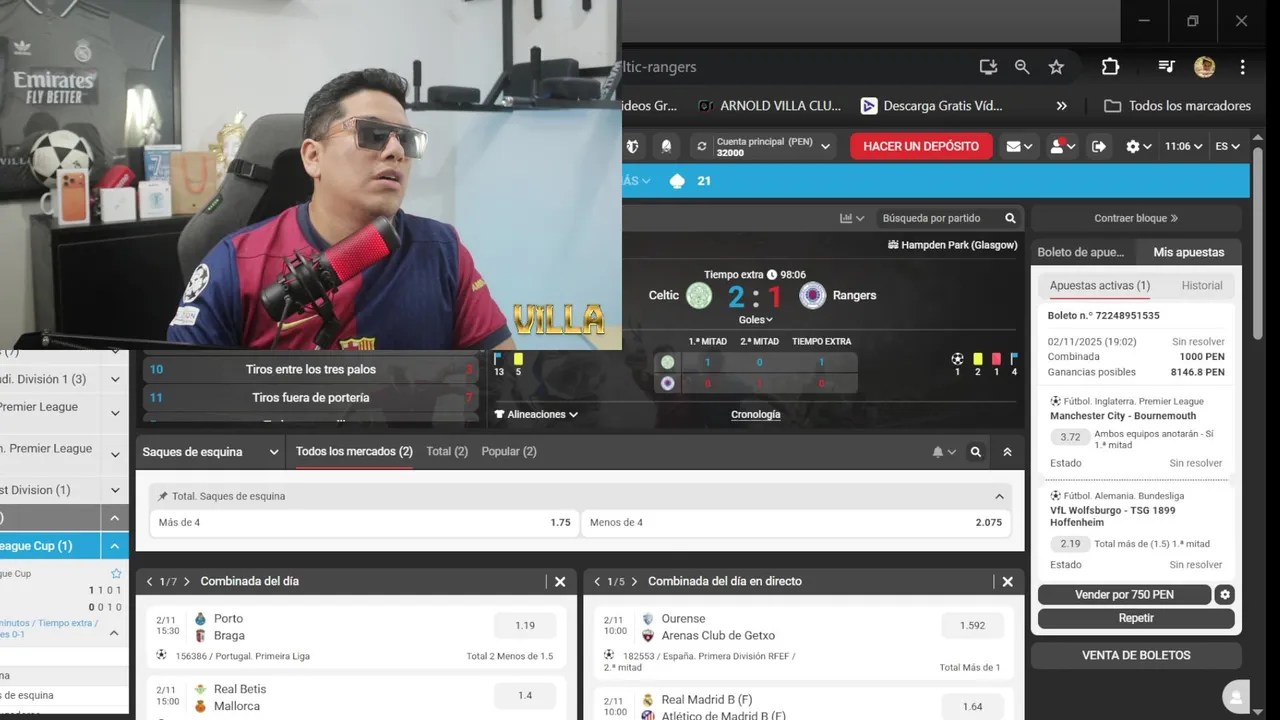Click the logout arrow icon
Image resolution: width=1280 pixels, height=720 pixels.
tap(1098, 146)
